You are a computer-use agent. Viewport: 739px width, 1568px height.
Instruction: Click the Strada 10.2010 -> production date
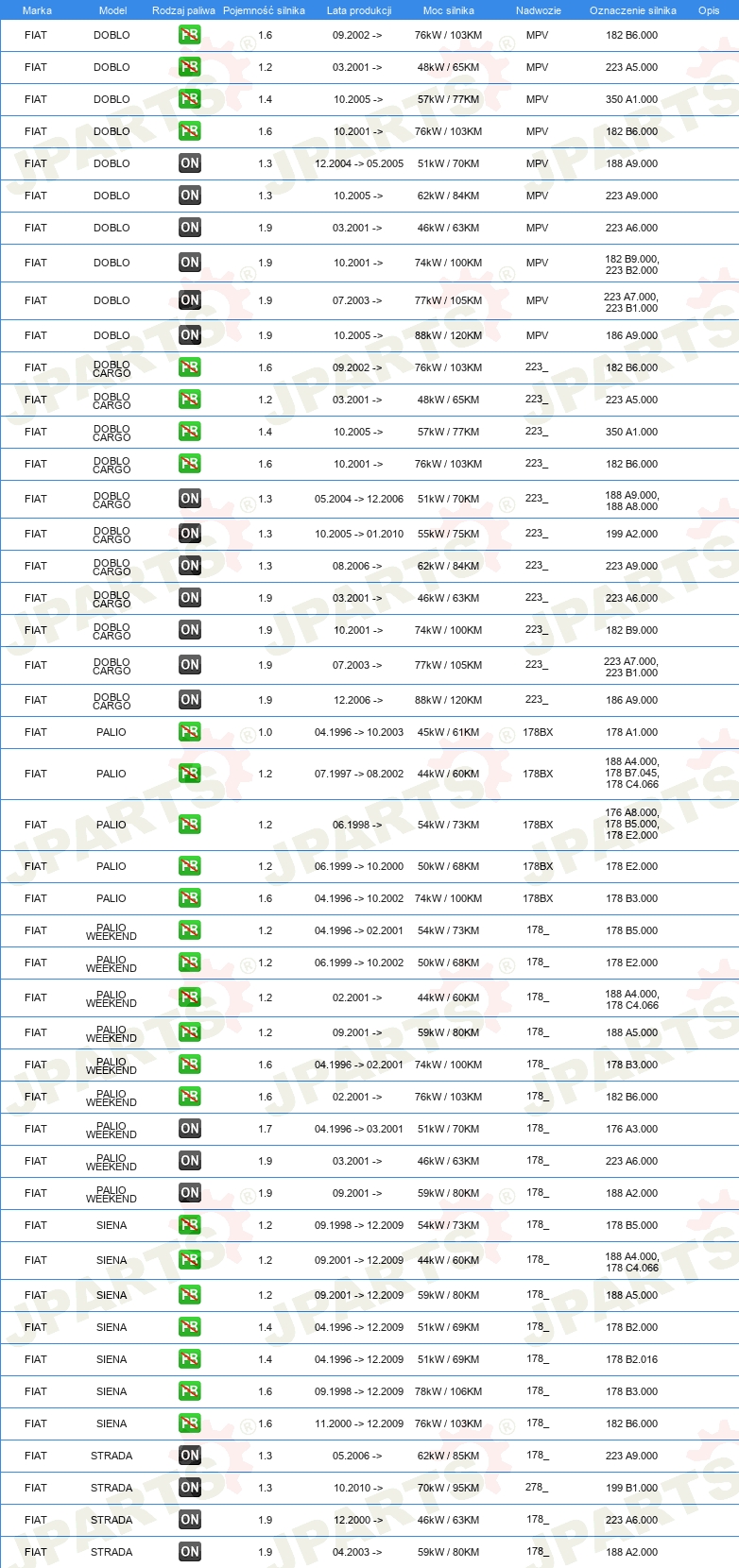(358, 1488)
